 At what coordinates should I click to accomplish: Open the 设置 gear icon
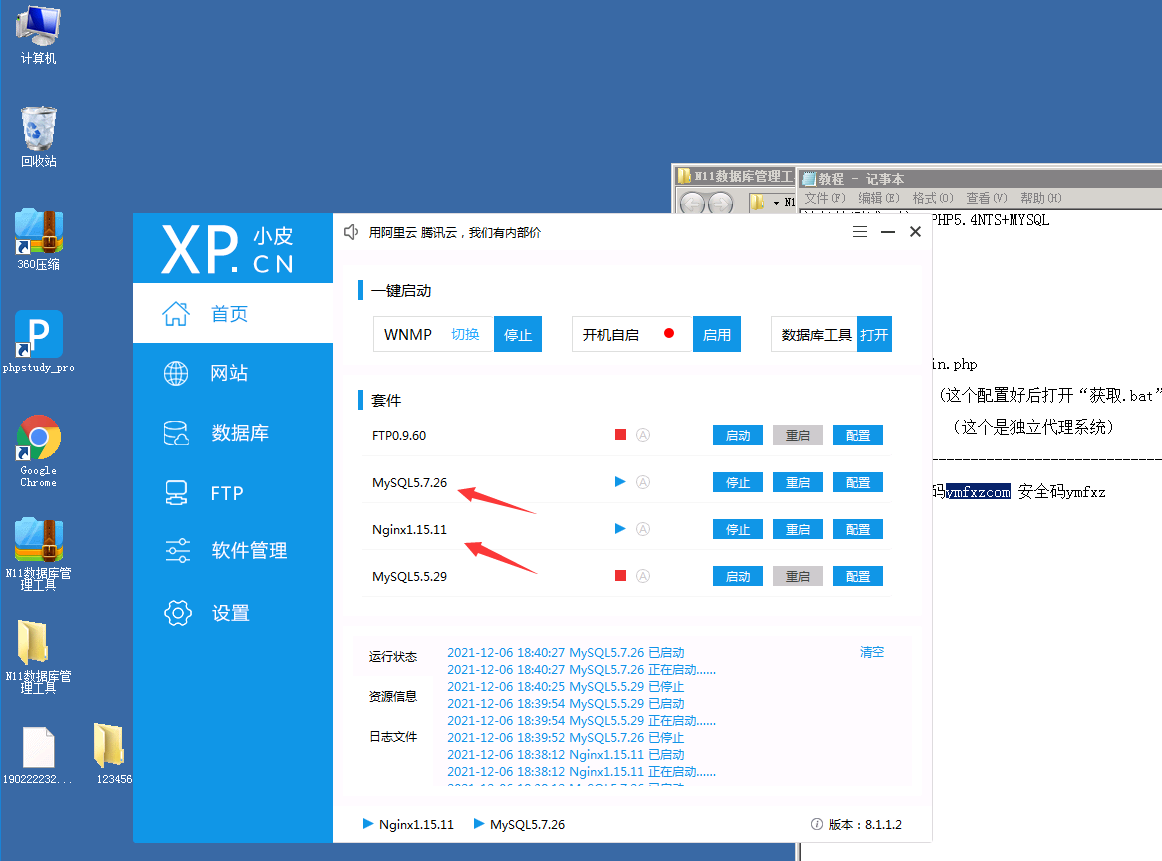tap(177, 613)
